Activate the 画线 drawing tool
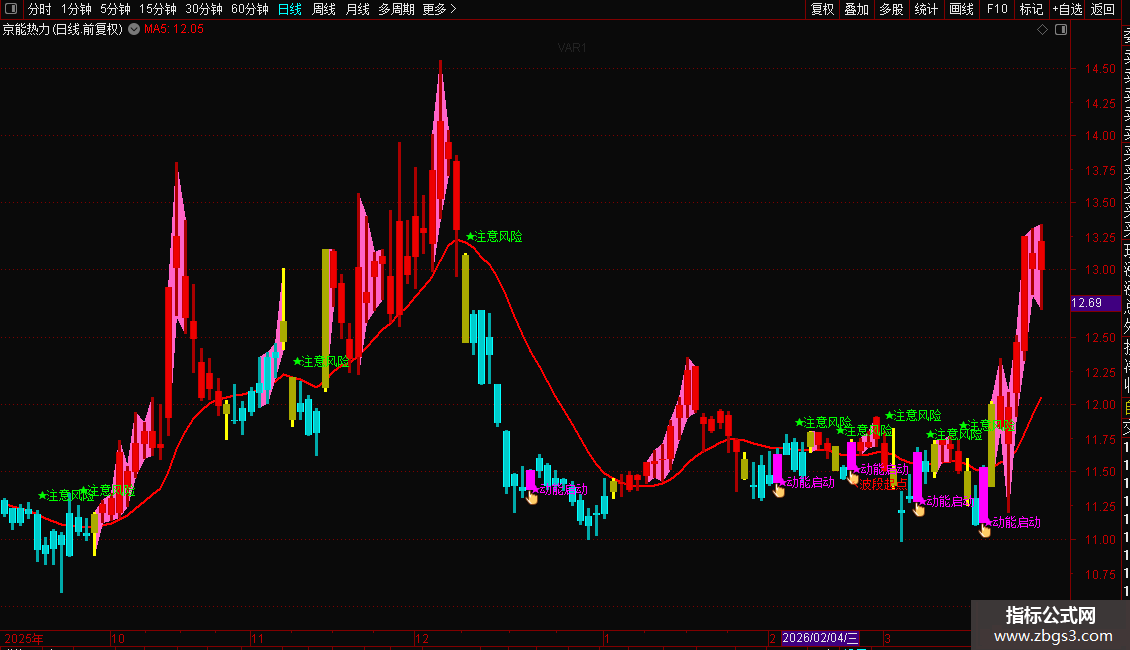This screenshot has width=1130, height=650. 961,9
